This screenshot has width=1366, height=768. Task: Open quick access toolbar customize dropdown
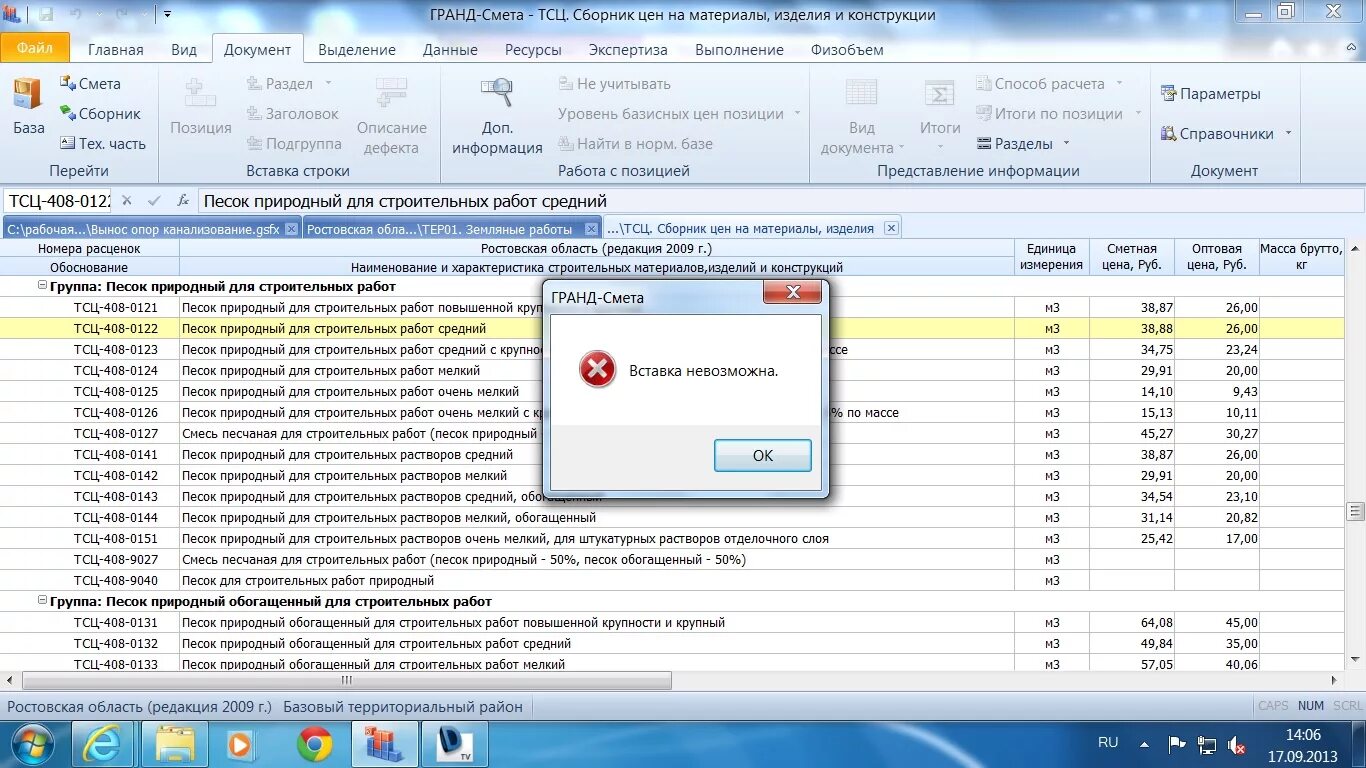point(167,14)
